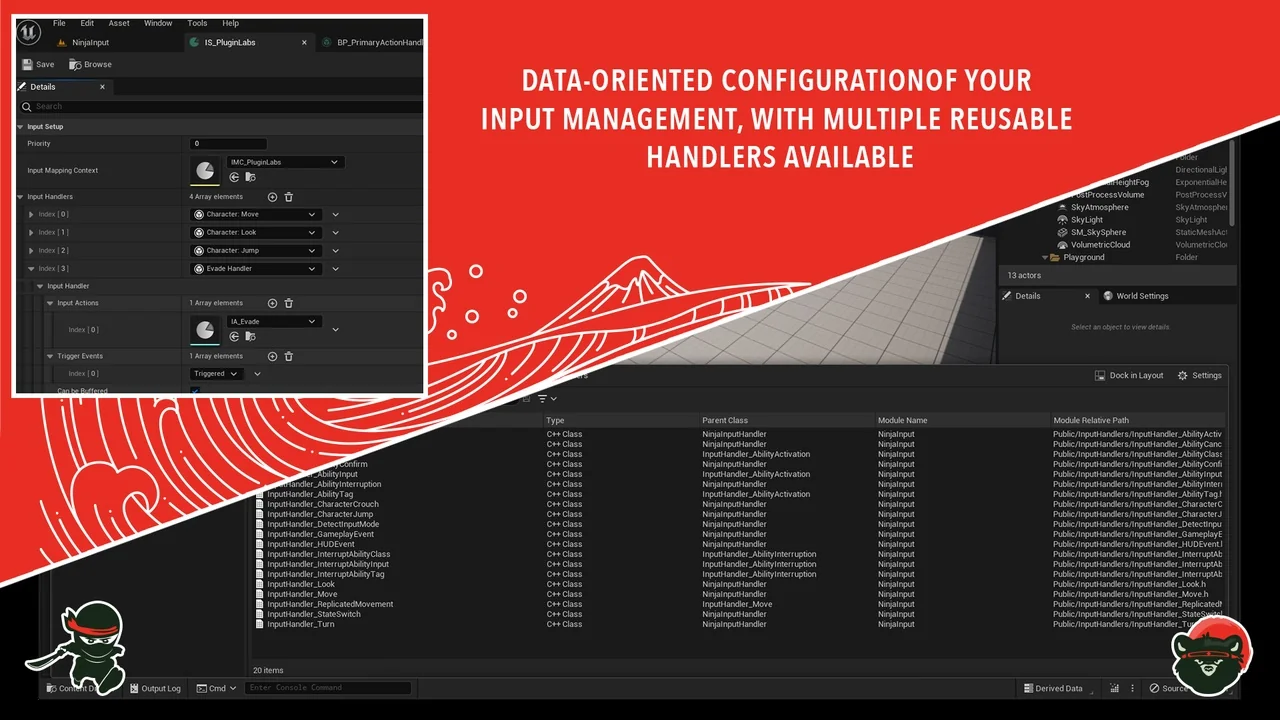Open the Triggered trigger event dropdown
This screenshot has width=1280, height=720.
tap(216, 373)
